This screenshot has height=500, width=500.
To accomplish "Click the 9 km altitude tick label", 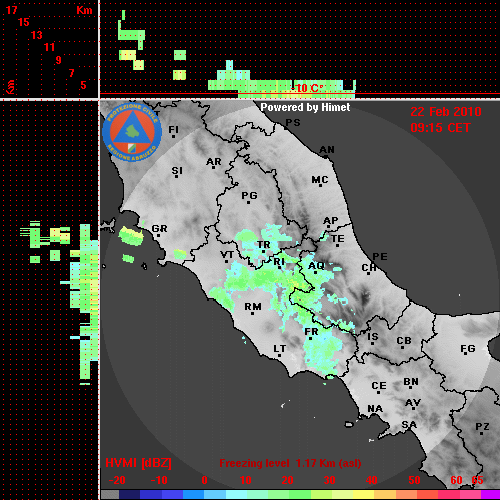I will pos(59,60).
